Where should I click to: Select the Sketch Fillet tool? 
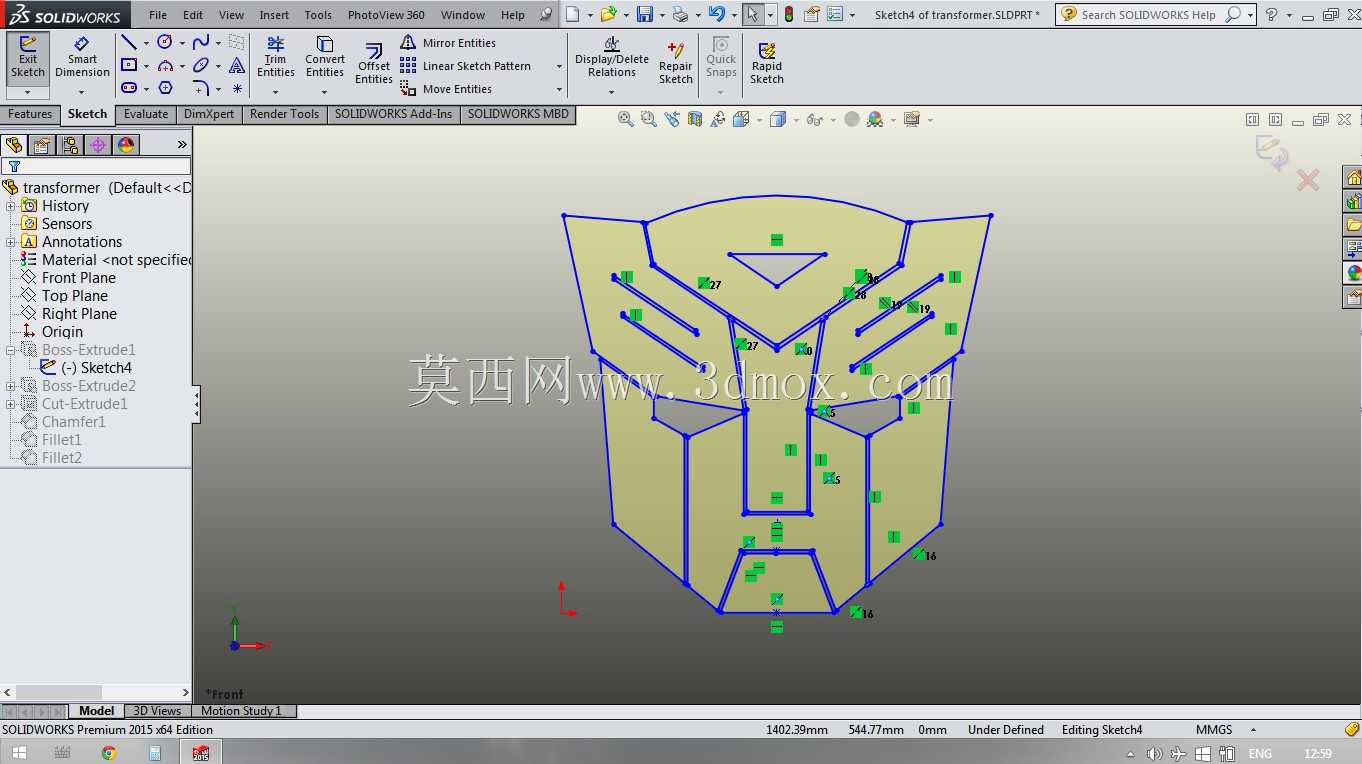(x=201, y=88)
